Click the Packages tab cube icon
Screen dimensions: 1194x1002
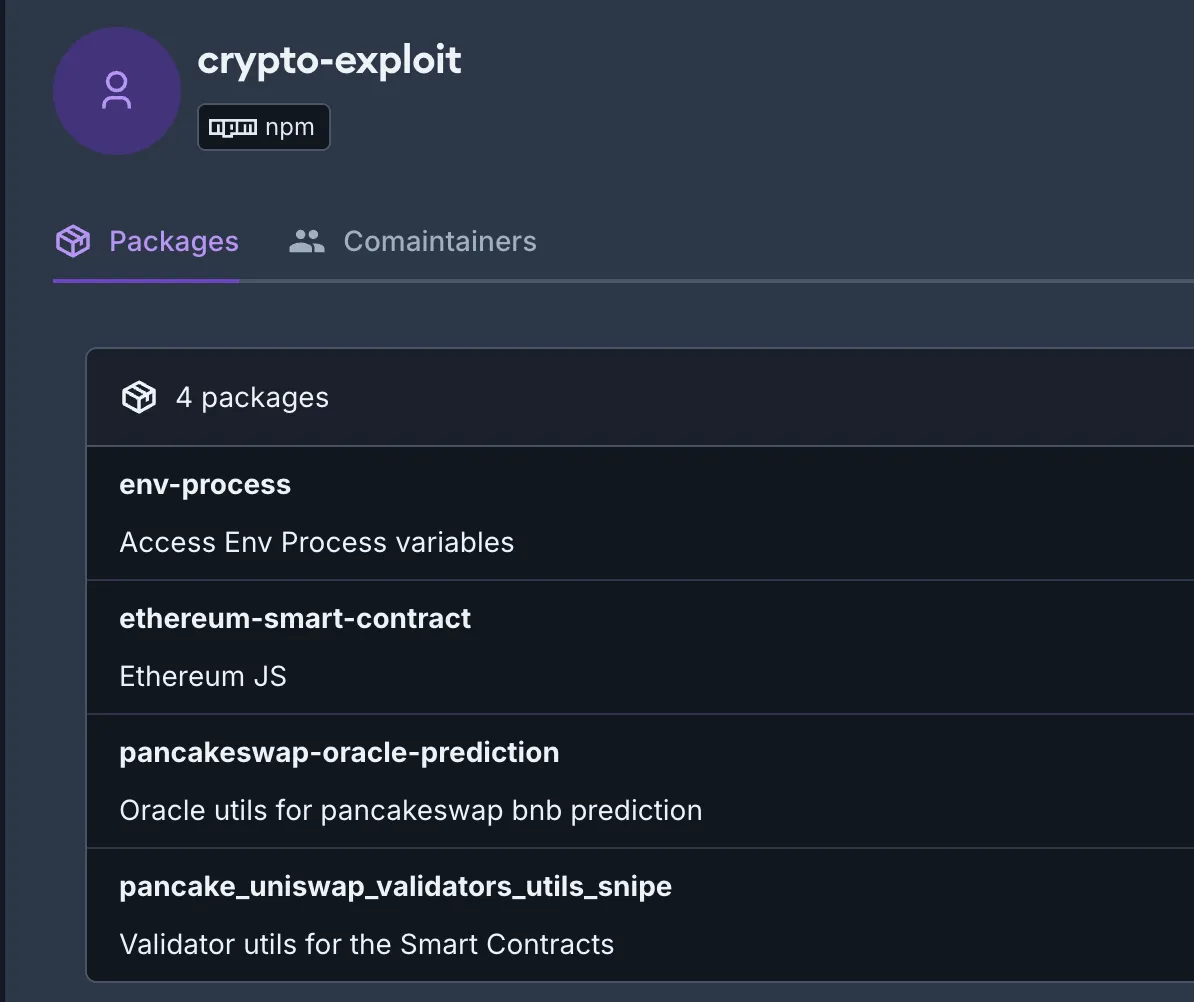click(x=73, y=241)
